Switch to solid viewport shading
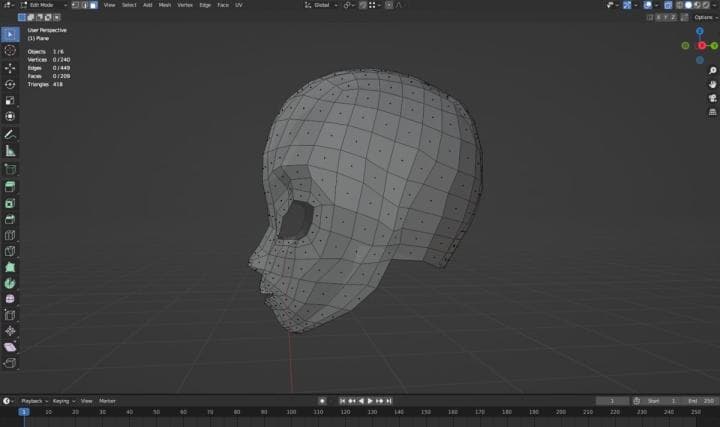Image resolution: width=720 pixels, height=427 pixels. point(688,5)
